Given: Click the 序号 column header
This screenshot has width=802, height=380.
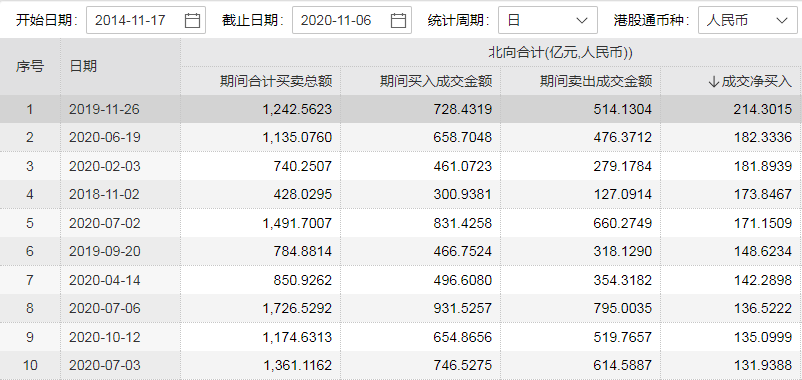Looking at the screenshot, I should click(x=30, y=66).
